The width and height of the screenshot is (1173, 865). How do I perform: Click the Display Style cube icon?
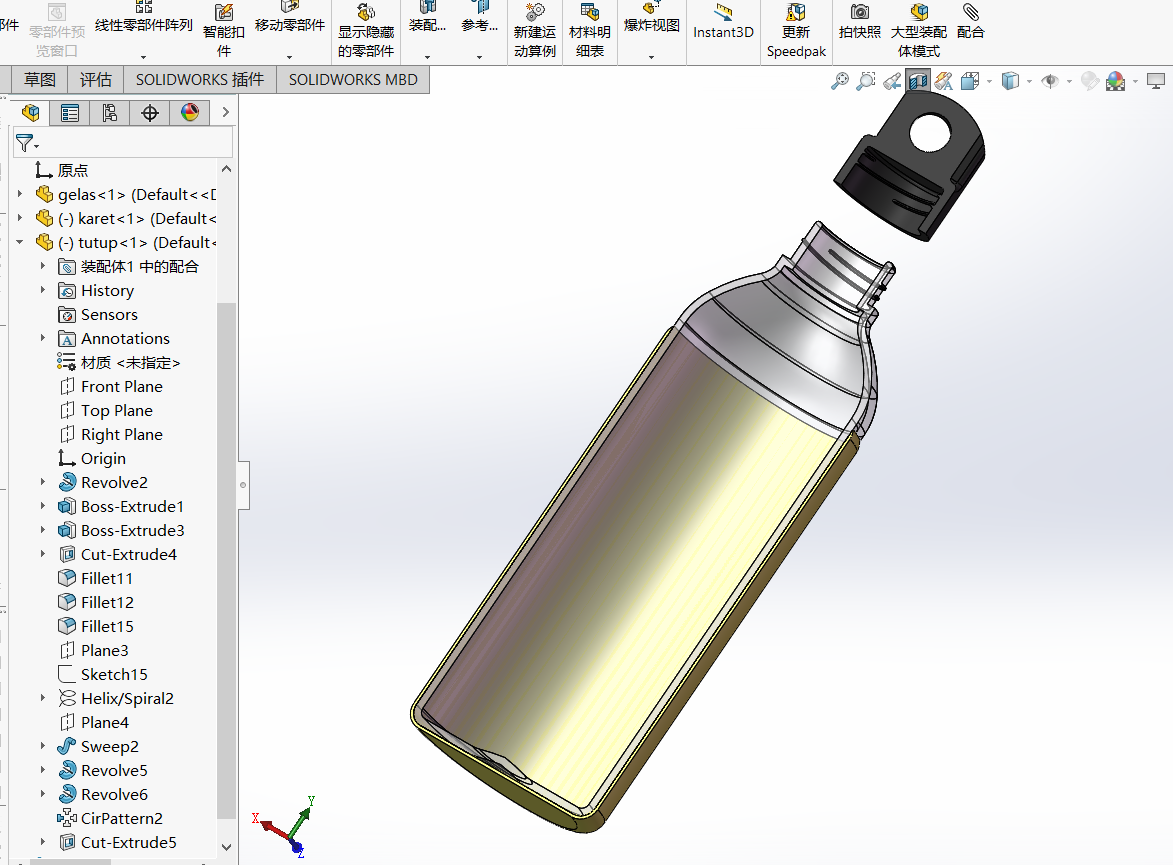(x=1010, y=81)
